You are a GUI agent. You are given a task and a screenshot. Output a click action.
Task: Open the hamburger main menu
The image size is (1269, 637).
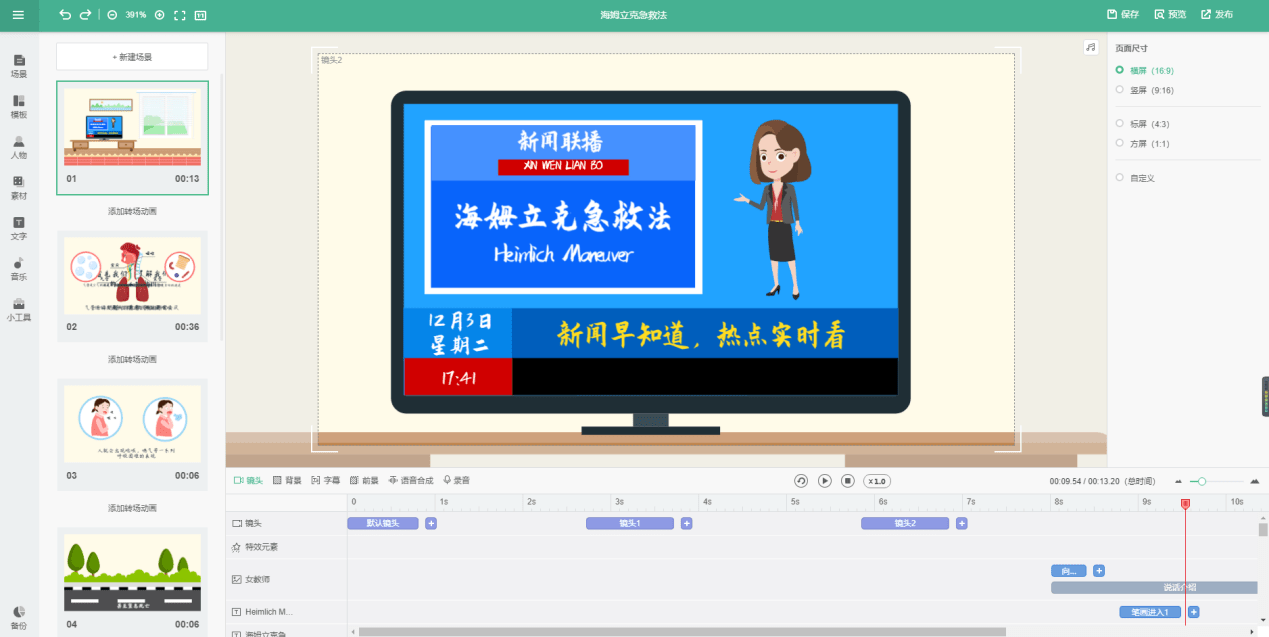coord(18,15)
